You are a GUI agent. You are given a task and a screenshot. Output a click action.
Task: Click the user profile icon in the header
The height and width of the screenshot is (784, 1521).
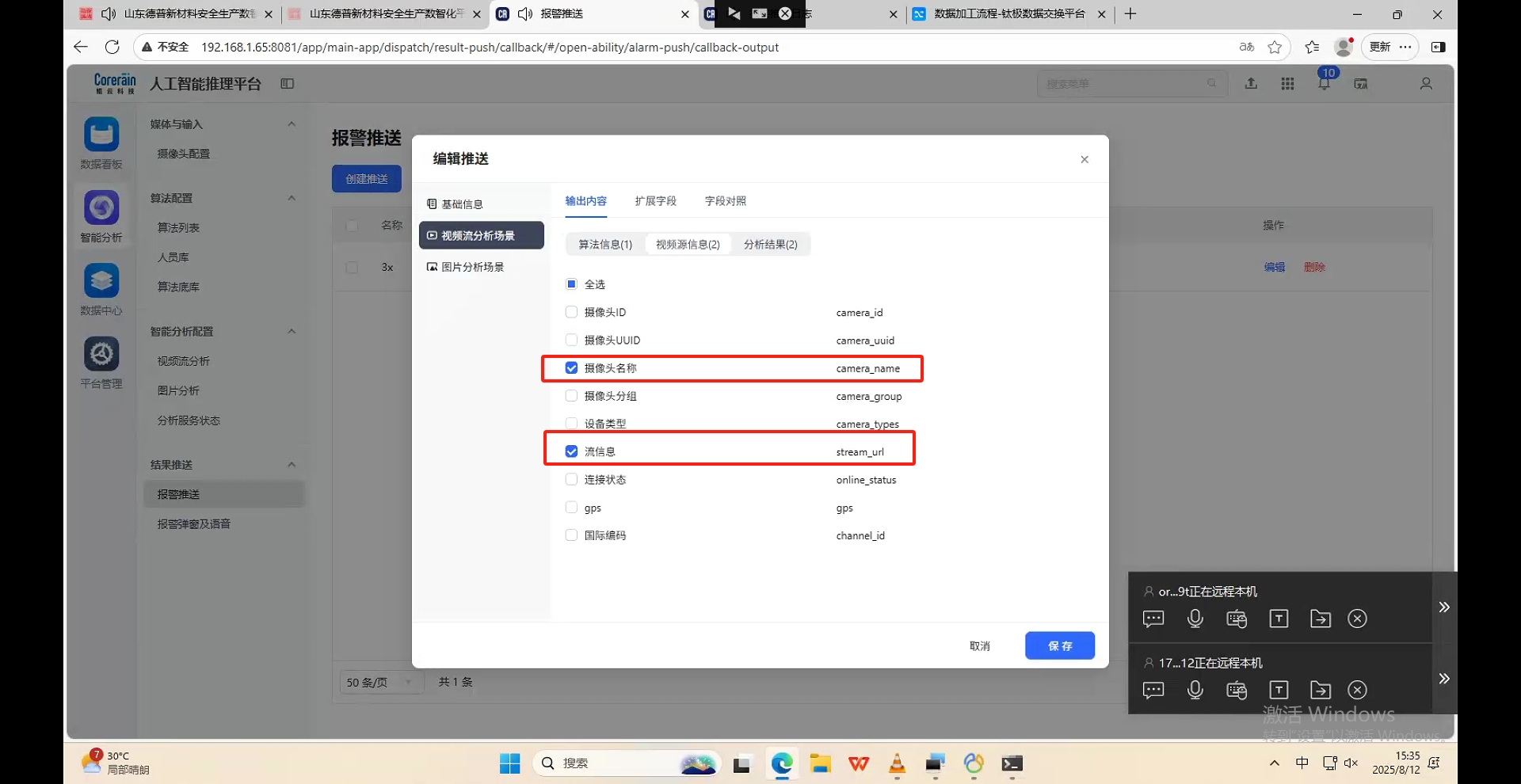(x=1426, y=83)
